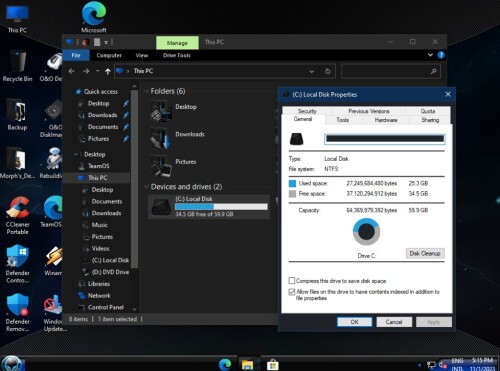
Task: Click the Explorer search box
Action: [391, 71]
